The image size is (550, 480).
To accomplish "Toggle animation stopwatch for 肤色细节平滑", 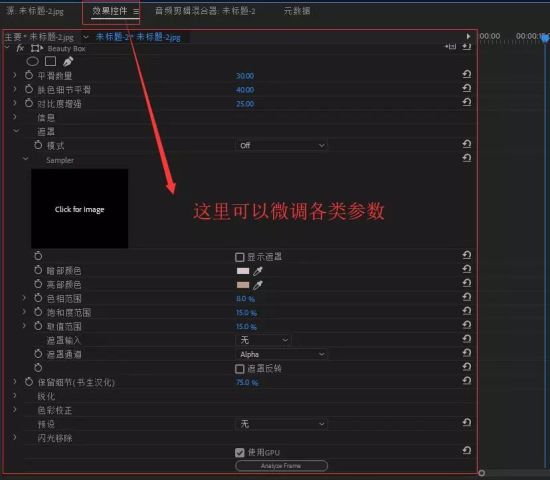I will (29, 89).
